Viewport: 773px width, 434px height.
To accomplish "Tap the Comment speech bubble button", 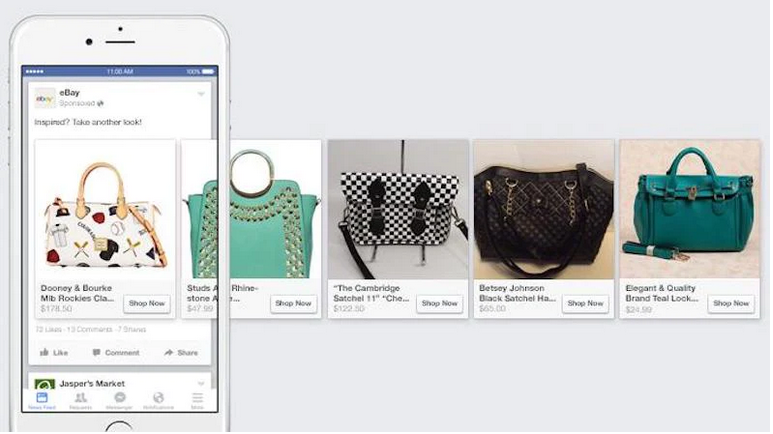I will point(116,353).
